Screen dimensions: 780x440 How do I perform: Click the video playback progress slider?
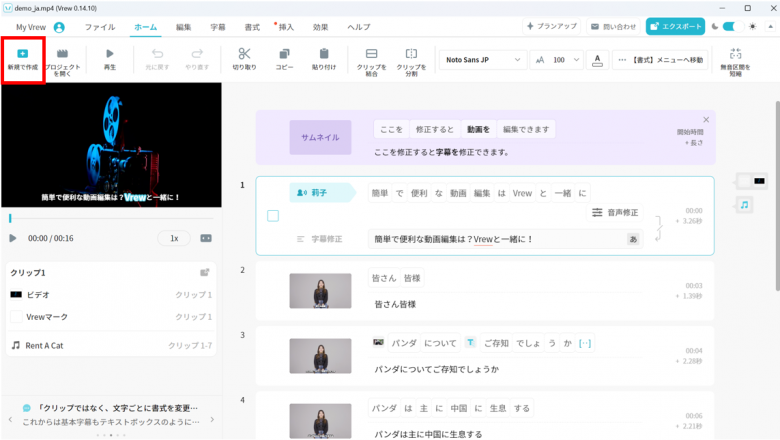110,218
